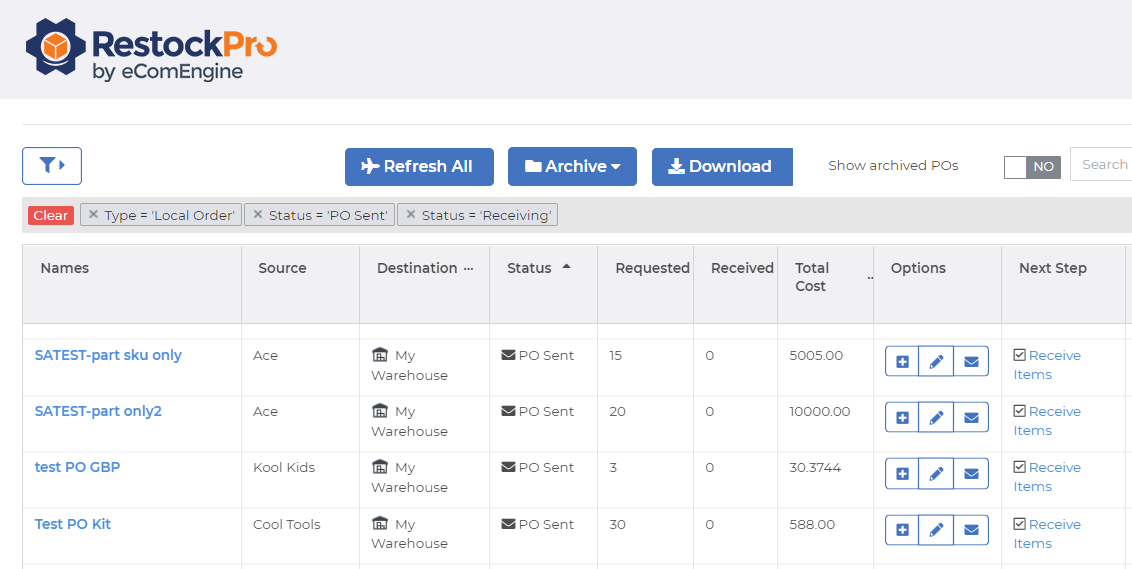Toggle the Show archived POs switch
The height and width of the screenshot is (569, 1132).
click(x=1031, y=167)
